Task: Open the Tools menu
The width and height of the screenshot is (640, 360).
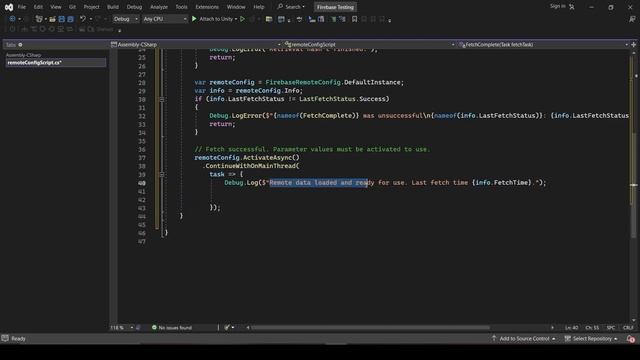Action: (182, 7)
